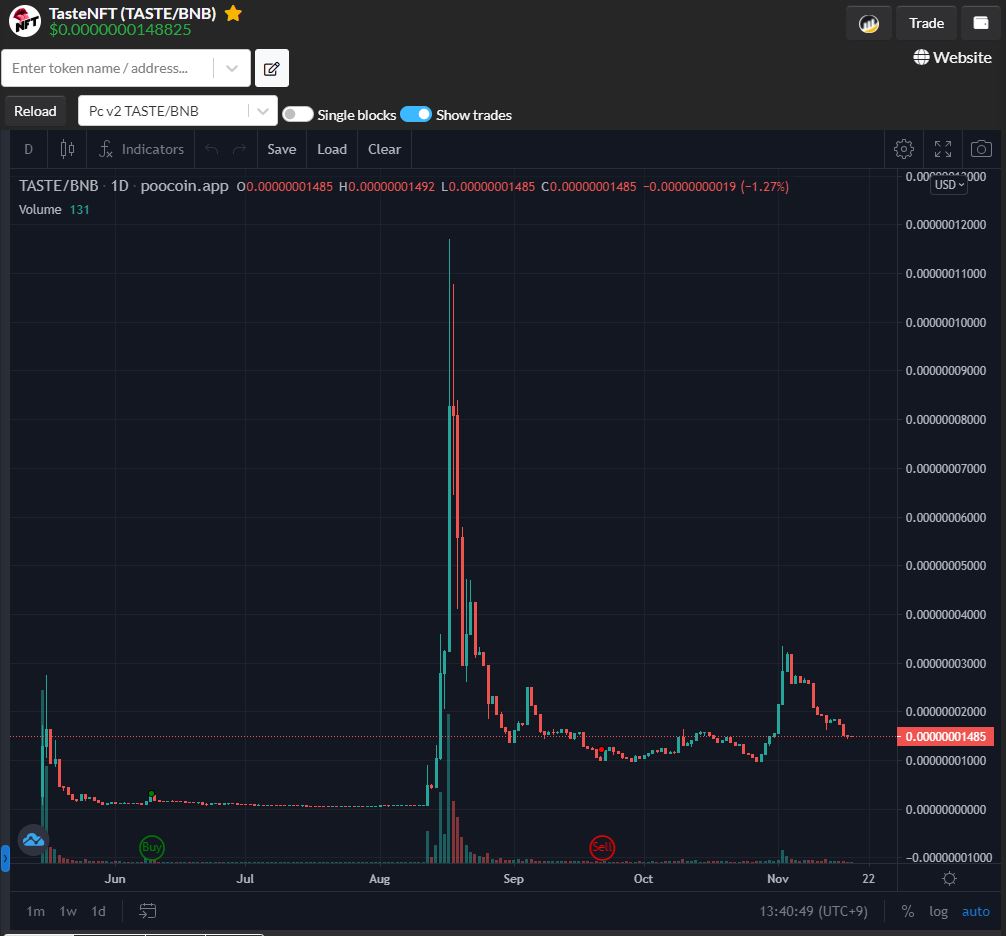
Task: Click the 13:40:49 (UTC+9) timezone clock
Action: pos(814,911)
